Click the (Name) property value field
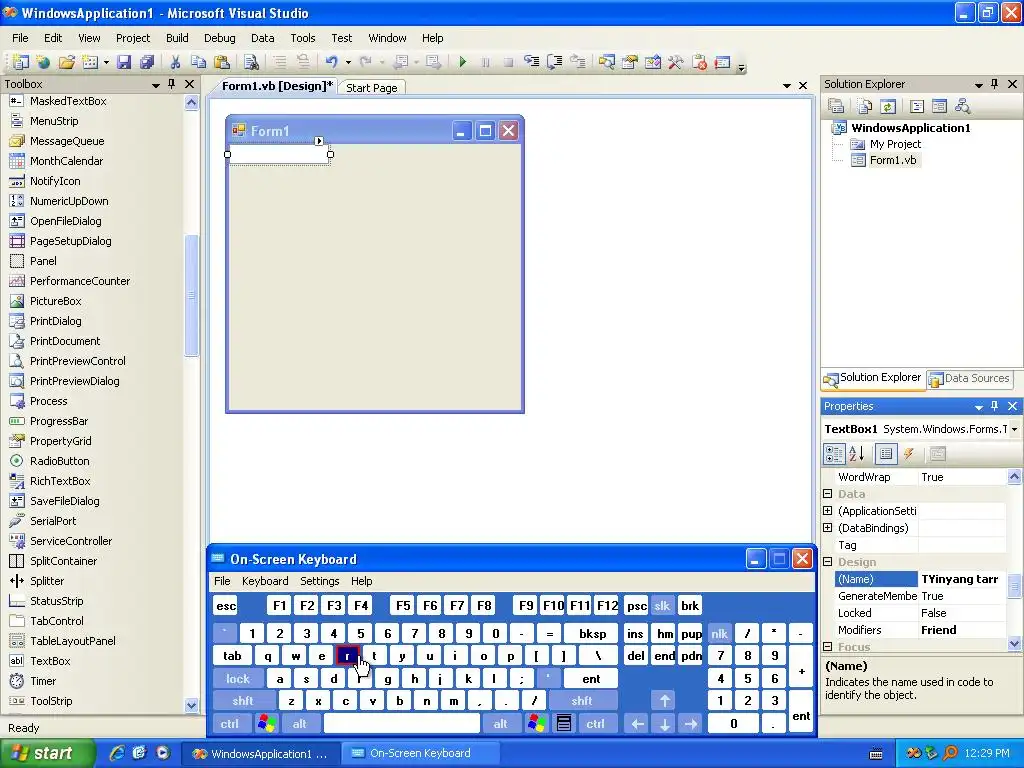Viewport: 1024px width, 768px height. point(962,579)
